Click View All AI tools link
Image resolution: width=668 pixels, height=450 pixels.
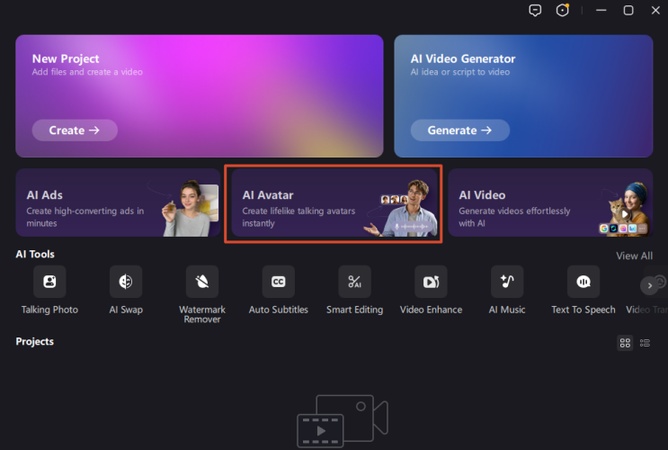tap(634, 256)
